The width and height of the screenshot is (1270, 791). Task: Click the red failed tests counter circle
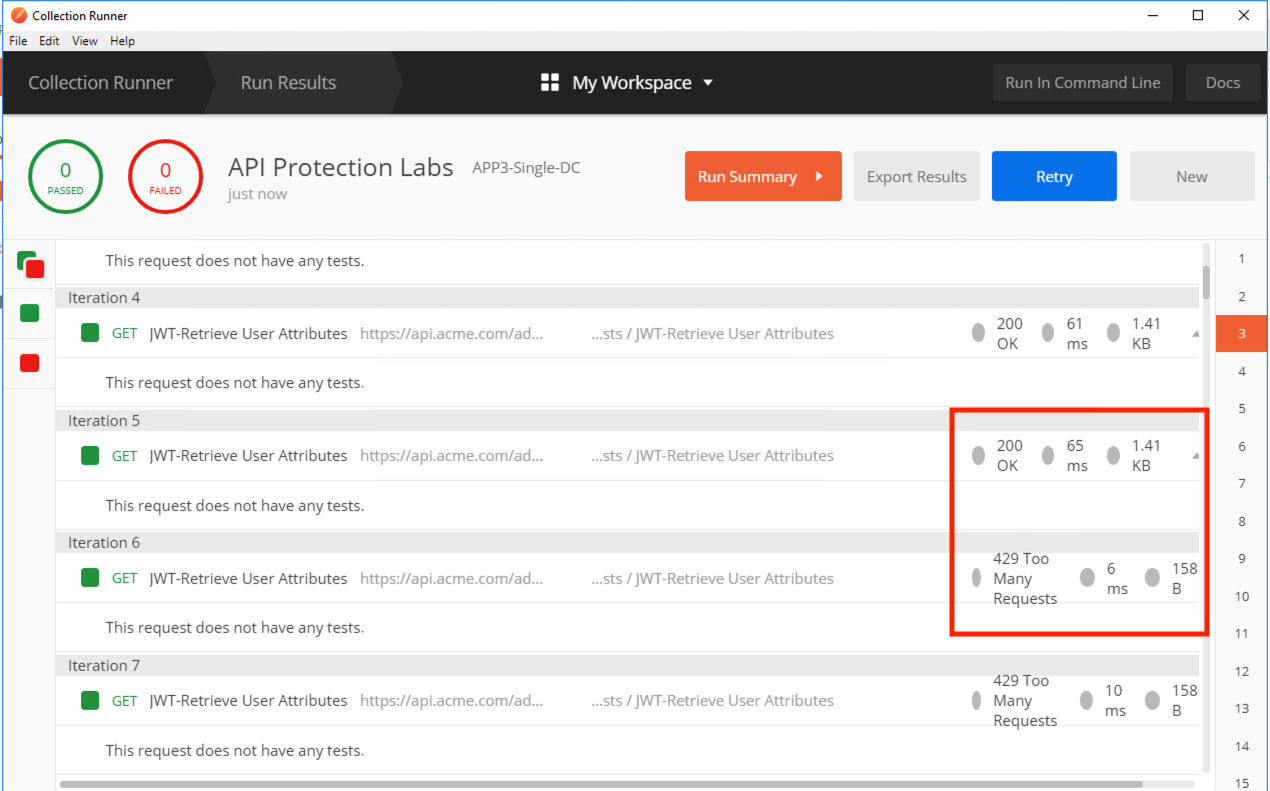pos(165,177)
